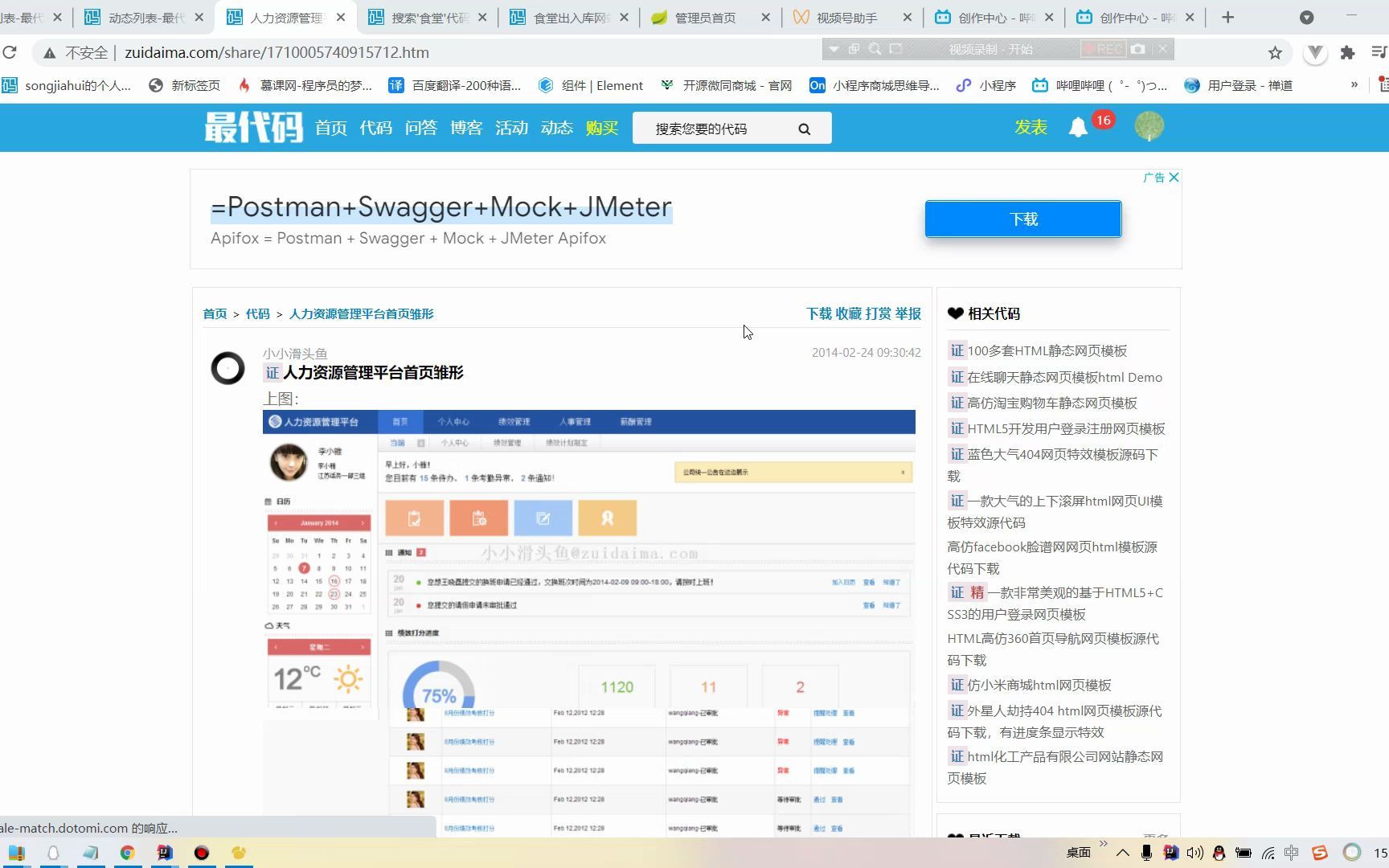This screenshot has width=1389, height=868.
Task: Open the 博客 navigation menu item
Action: (x=466, y=128)
